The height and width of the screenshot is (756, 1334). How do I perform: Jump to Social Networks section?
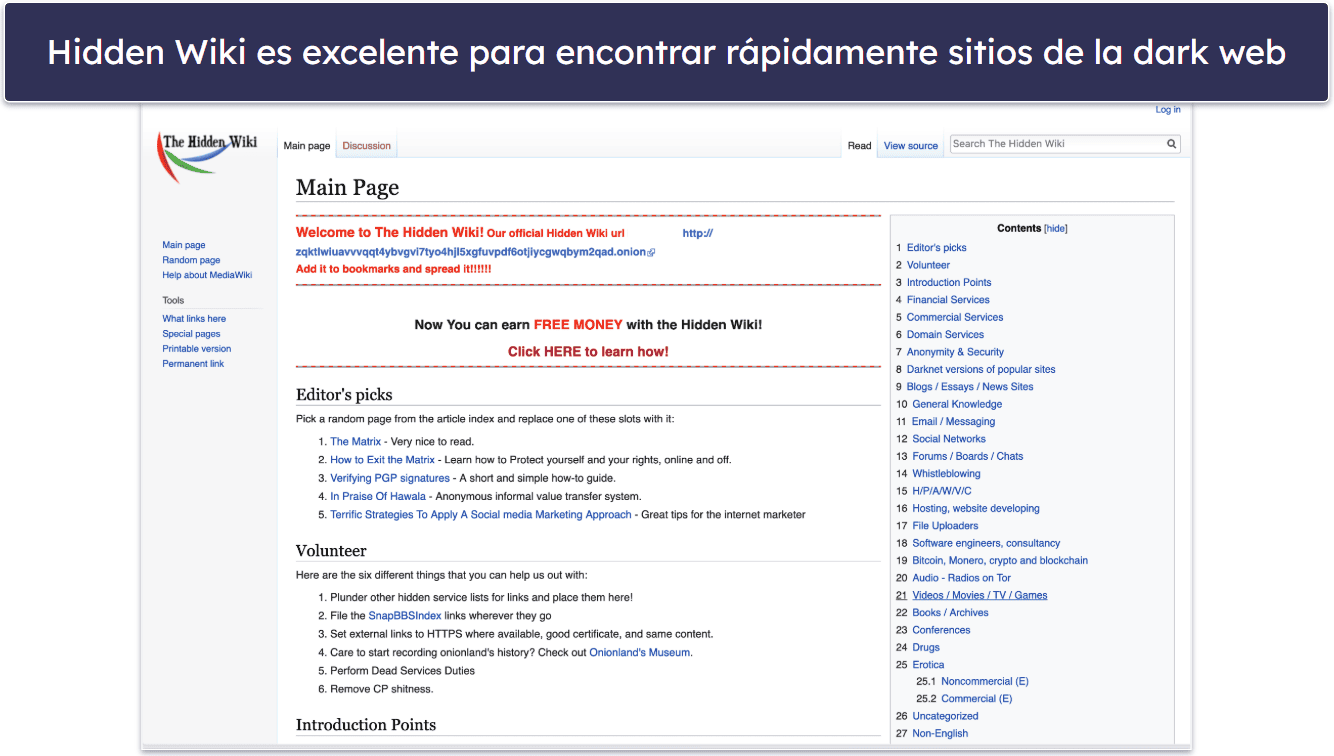[x=949, y=439]
